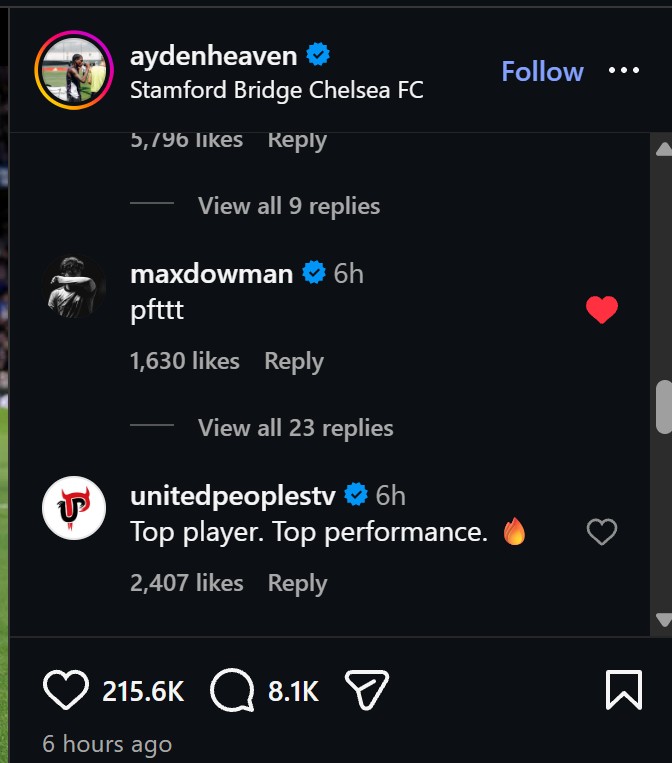Like the post with the heart icon
Image resolution: width=672 pixels, height=763 pixels.
tap(65, 690)
